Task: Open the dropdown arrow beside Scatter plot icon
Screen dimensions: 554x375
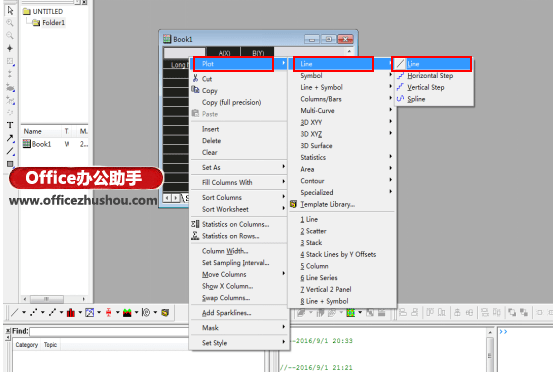Action: coord(43,312)
